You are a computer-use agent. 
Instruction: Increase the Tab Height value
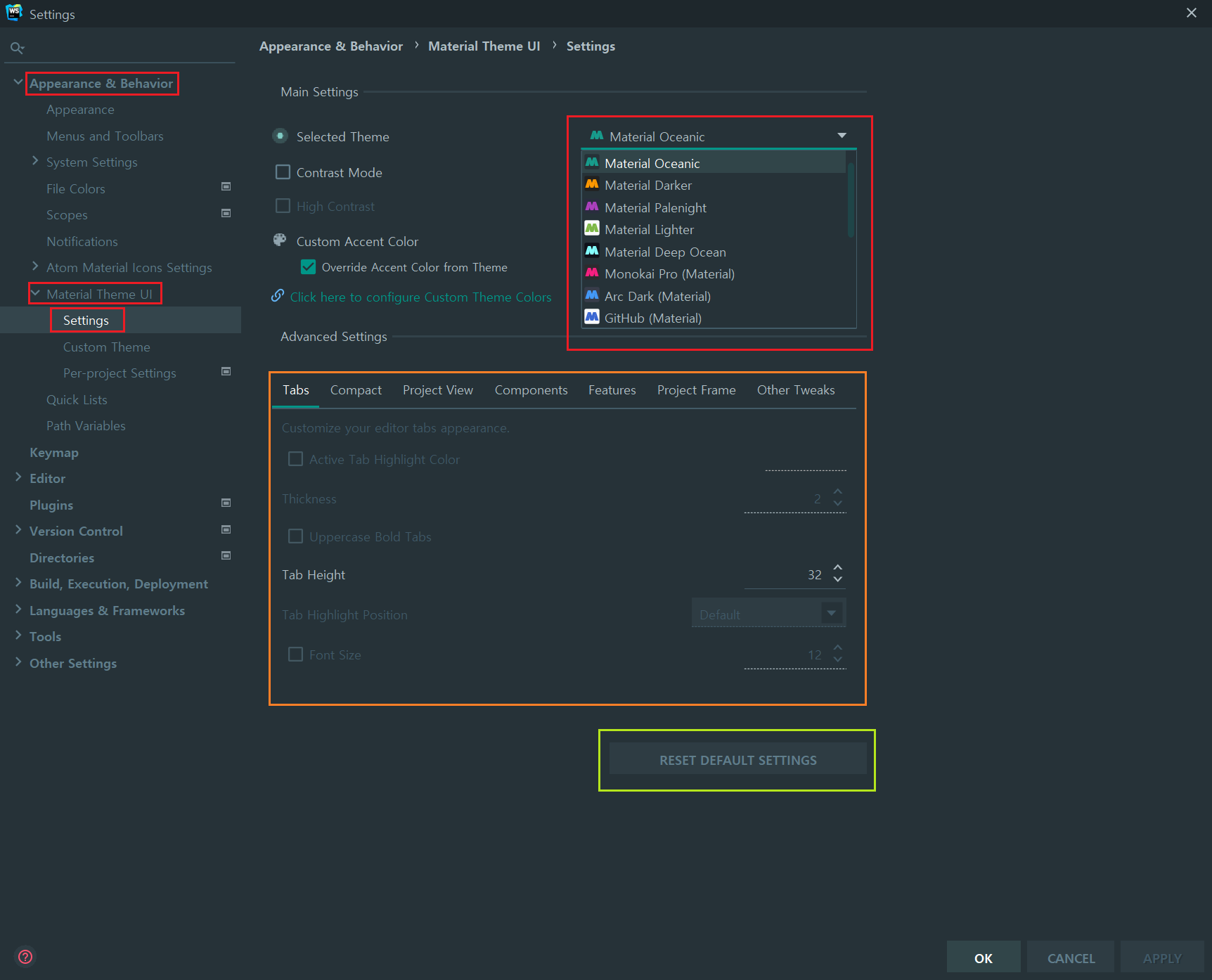coord(837,567)
